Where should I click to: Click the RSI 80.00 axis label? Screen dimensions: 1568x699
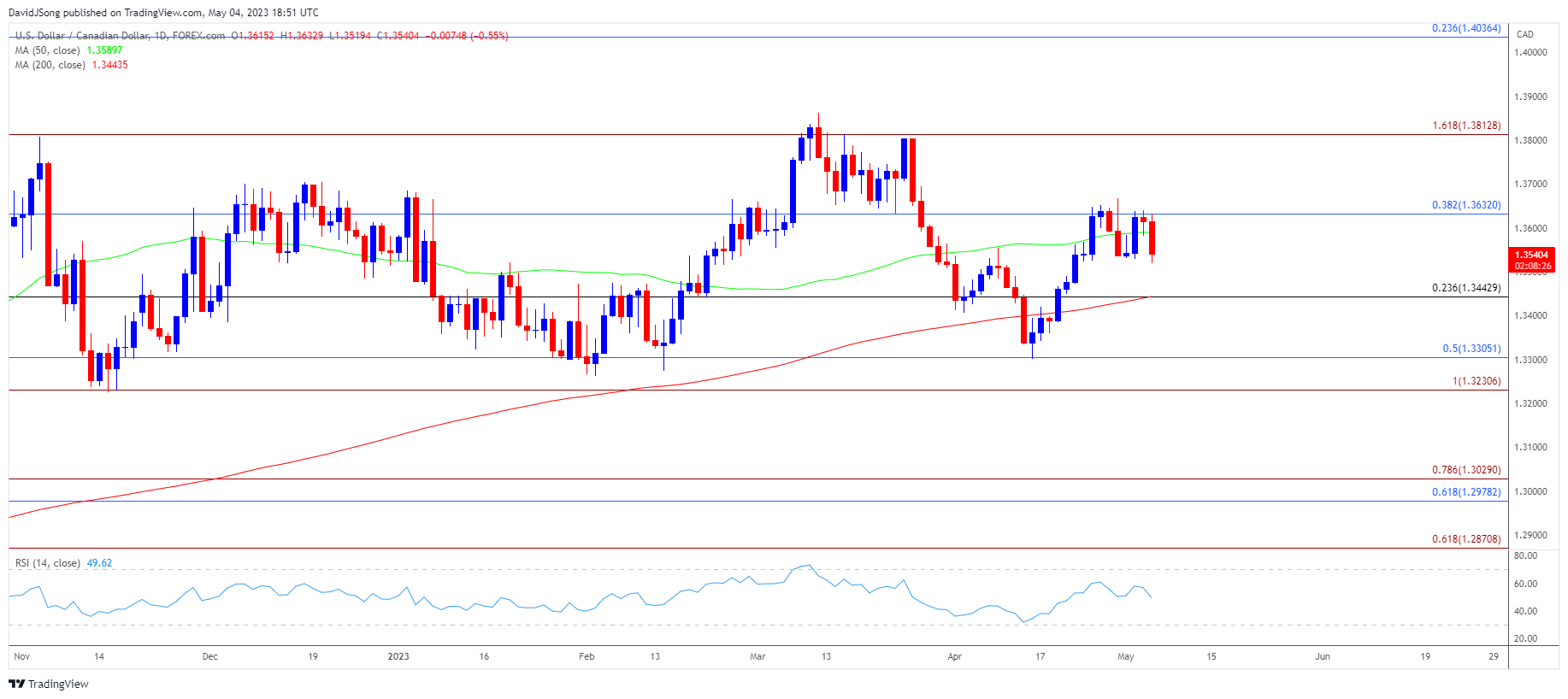pyautogui.click(x=1526, y=555)
